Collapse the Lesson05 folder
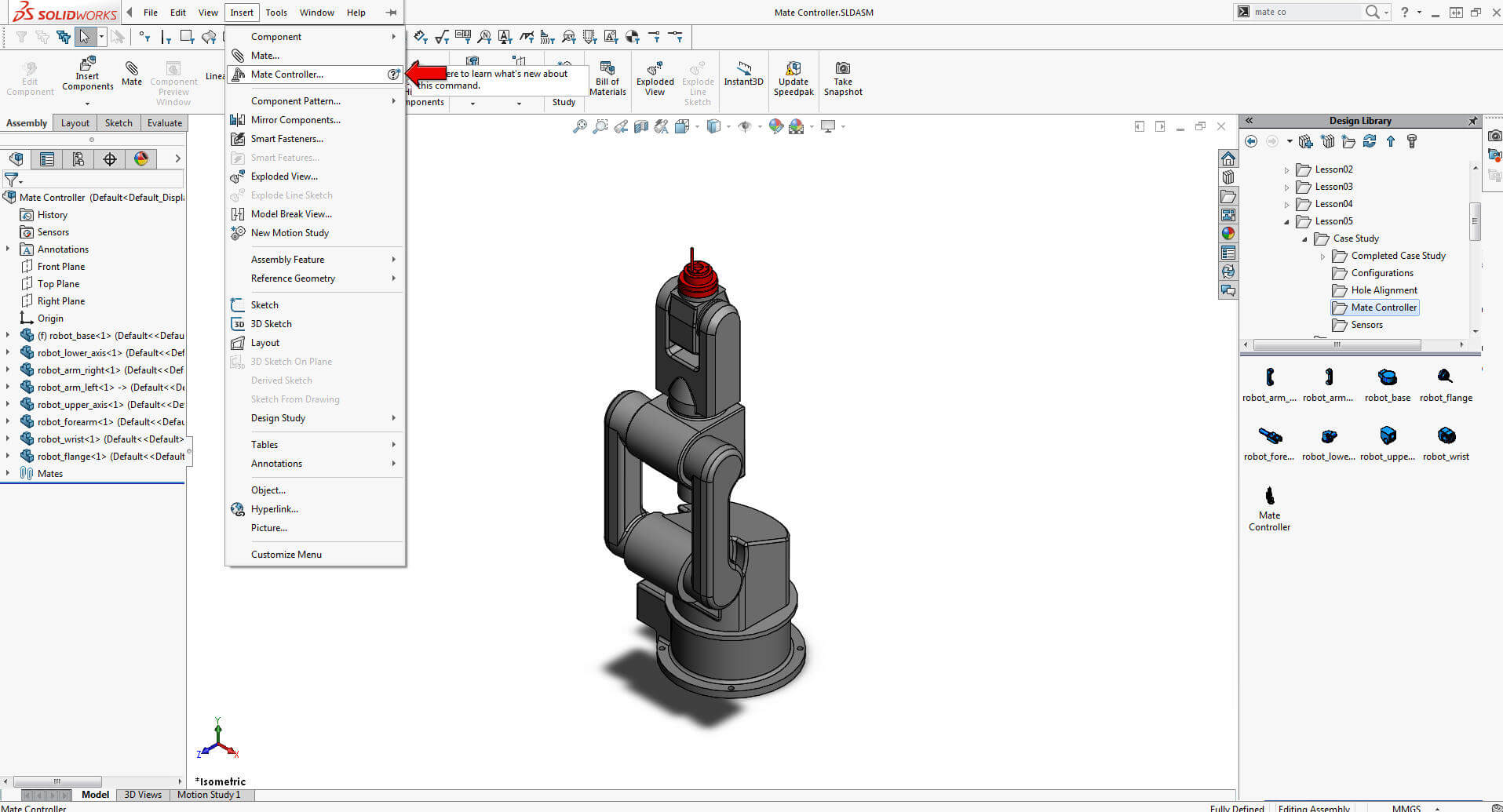Screen dimensions: 1503x812 coord(1286,221)
